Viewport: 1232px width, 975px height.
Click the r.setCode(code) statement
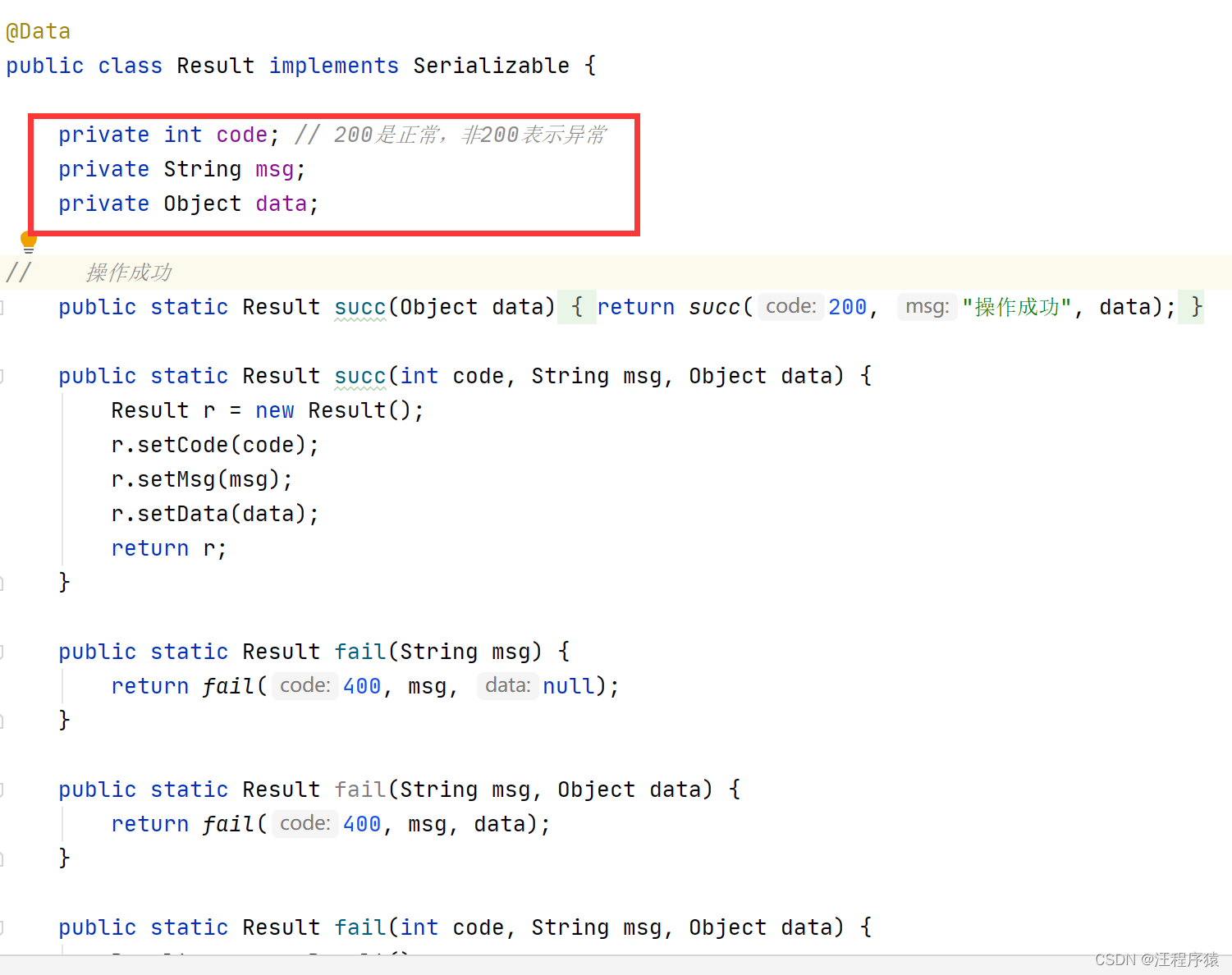click(x=215, y=445)
